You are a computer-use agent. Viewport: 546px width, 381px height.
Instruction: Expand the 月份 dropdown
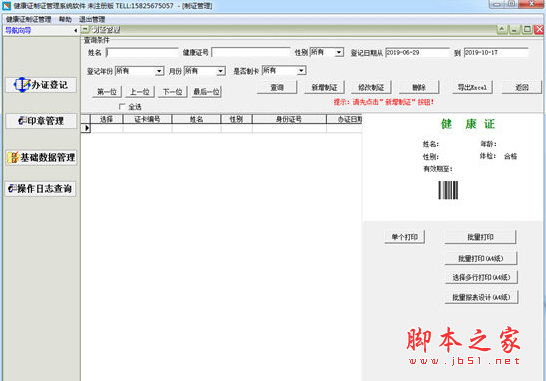pos(220,71)
